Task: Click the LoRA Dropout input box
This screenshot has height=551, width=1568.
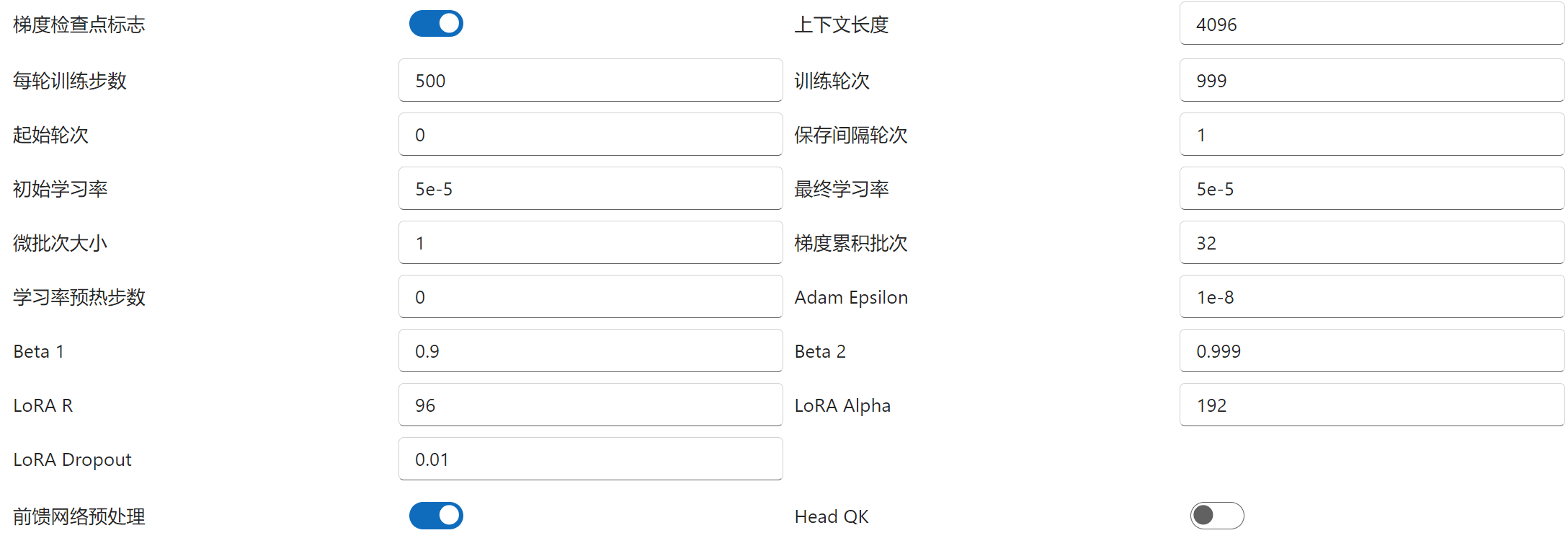Action: click(589, 459)
